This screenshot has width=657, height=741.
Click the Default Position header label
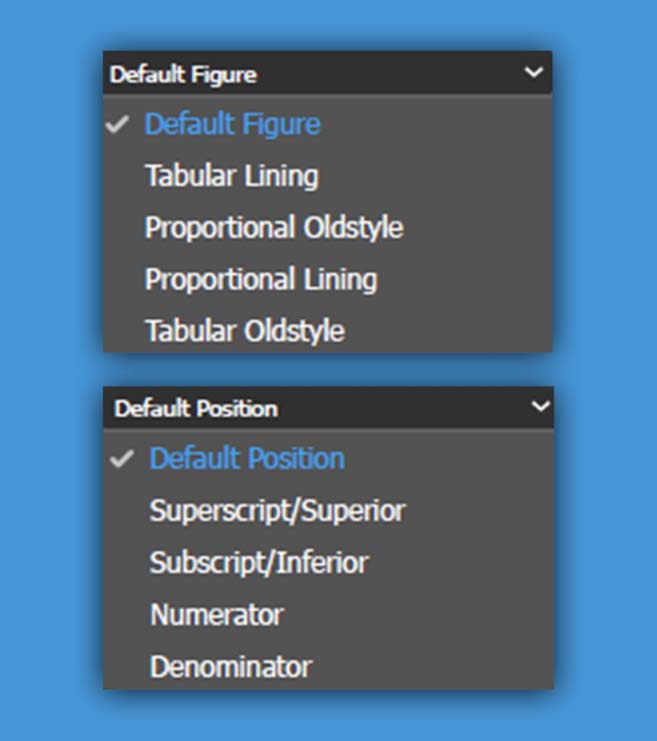click(196, 409)
